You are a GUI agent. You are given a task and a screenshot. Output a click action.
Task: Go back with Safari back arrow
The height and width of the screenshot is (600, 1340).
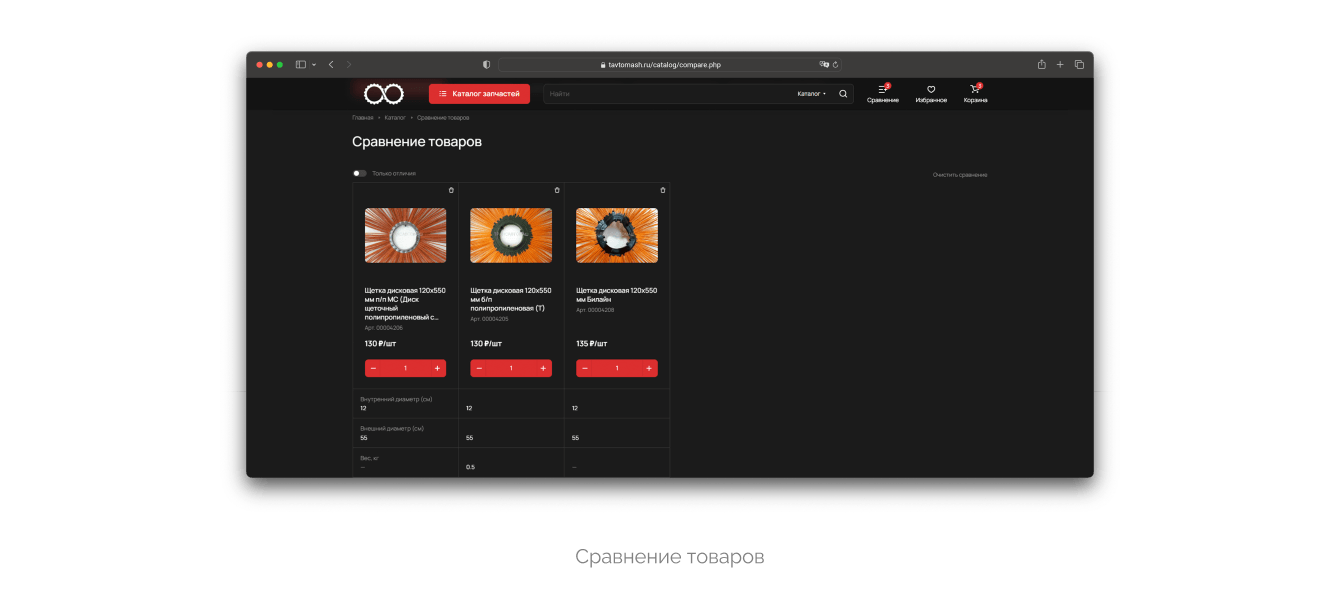[x=331, y=64]
